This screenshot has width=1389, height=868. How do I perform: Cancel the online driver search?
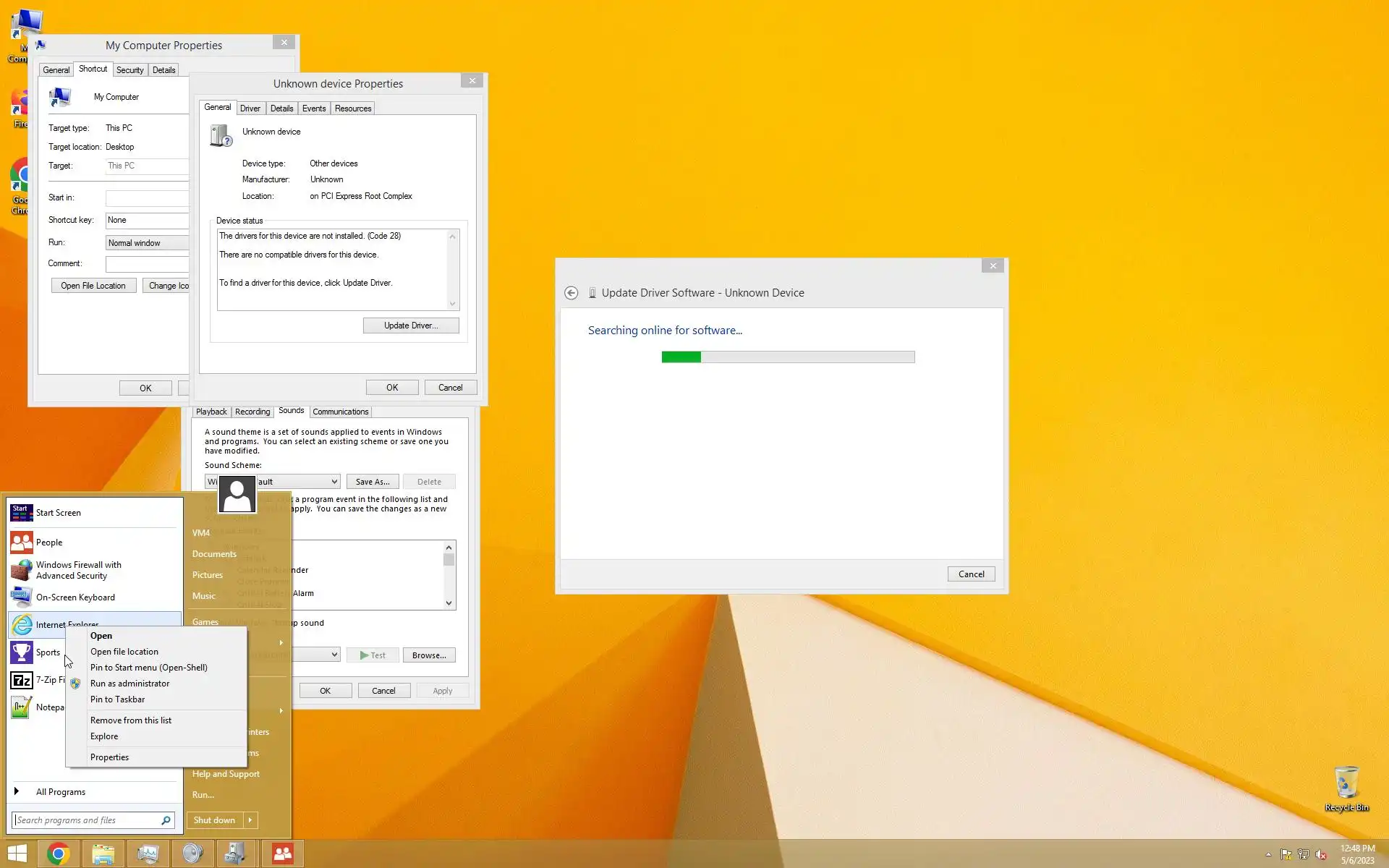click(971, 574)
